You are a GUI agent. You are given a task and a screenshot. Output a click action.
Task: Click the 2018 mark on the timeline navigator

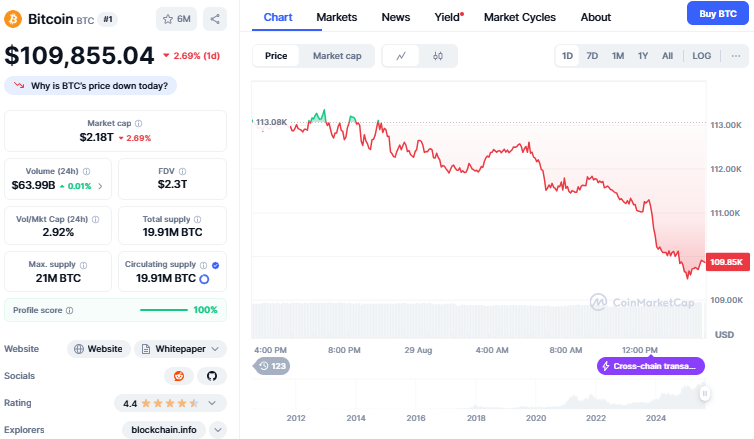click(476, 418)
